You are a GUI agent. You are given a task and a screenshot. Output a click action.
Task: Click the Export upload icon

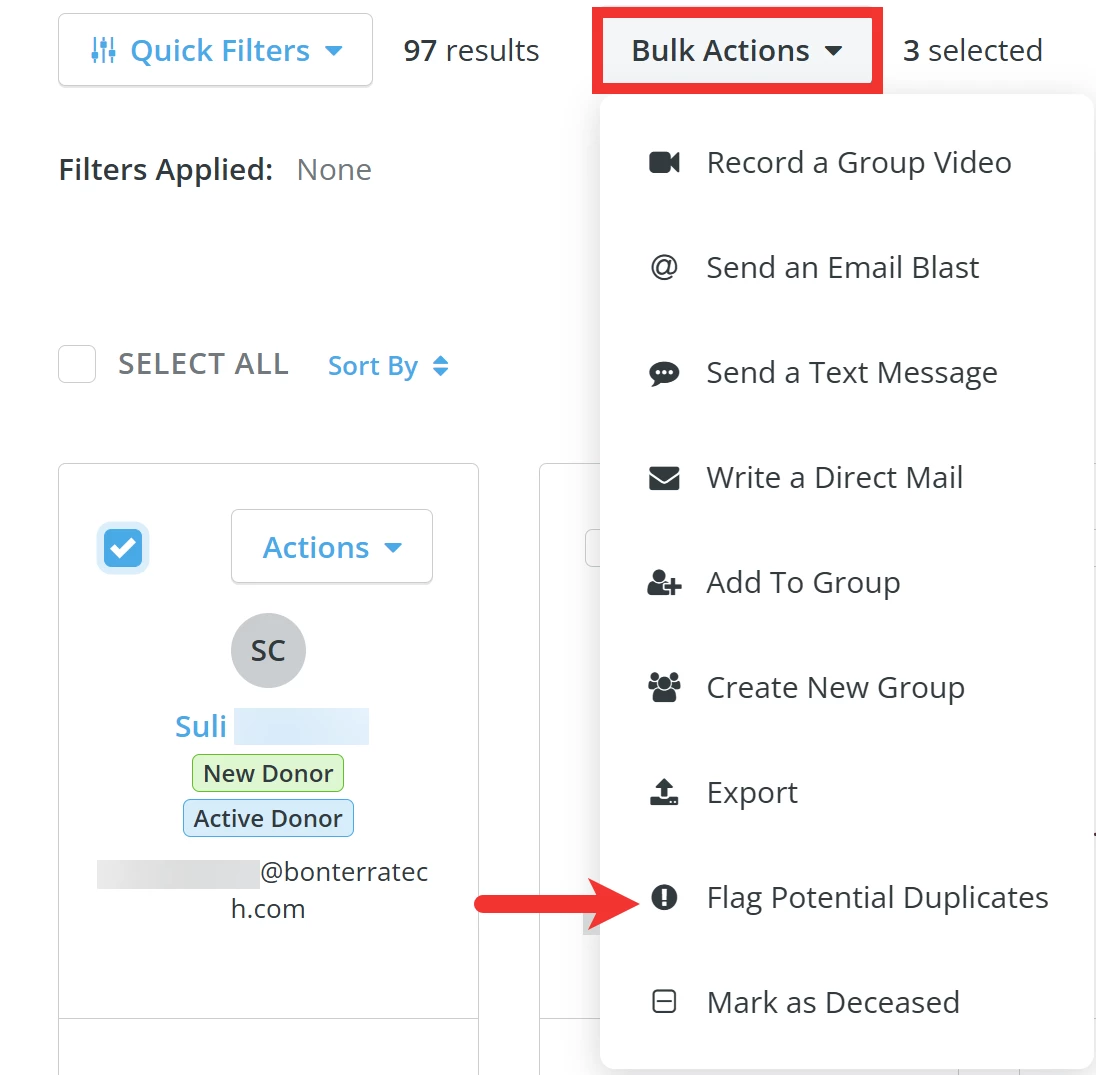tap(664, 792)
